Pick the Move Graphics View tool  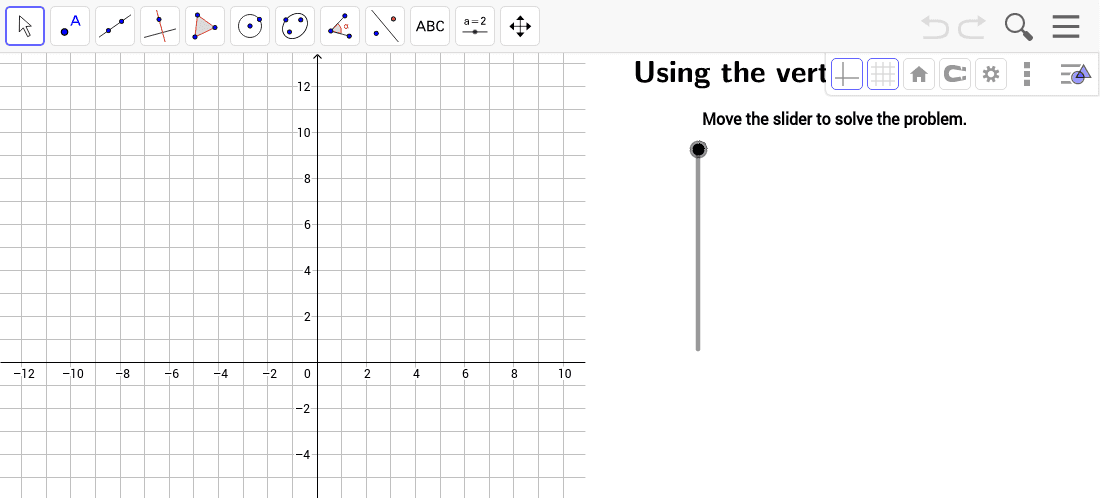coord(520,26)
